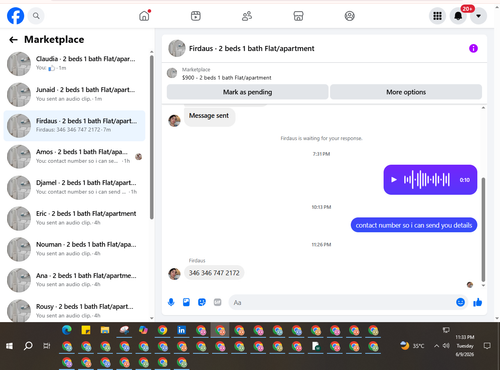Open the emoji picker smiley
The image size is (500, 370).
(x=460, y=302)
